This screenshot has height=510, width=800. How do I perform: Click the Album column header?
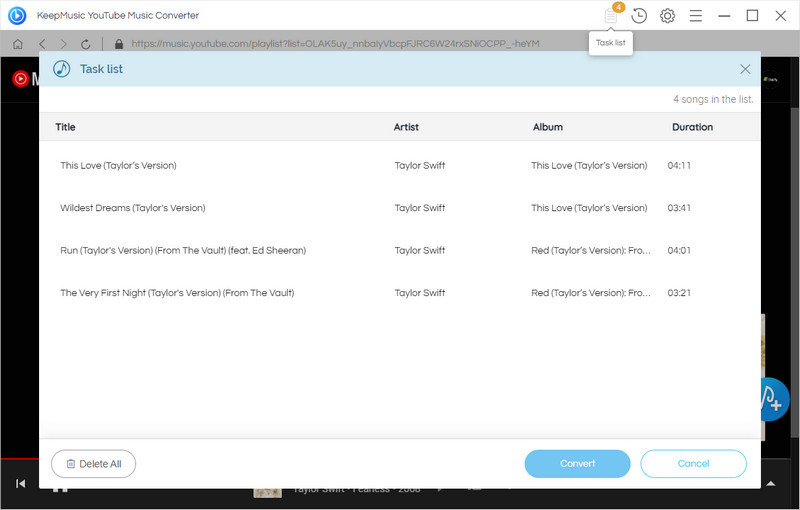click(548, 127)
